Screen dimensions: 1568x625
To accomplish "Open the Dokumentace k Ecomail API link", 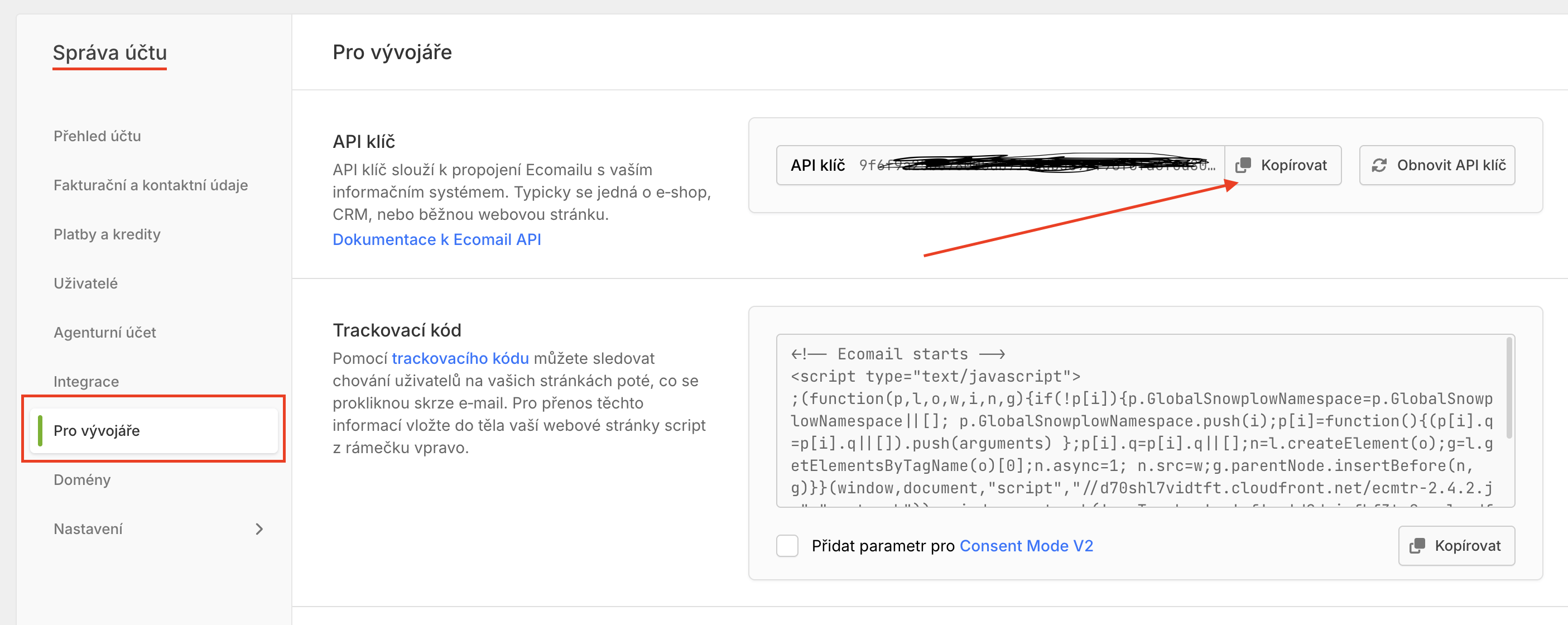I will (x=436, y=240).
